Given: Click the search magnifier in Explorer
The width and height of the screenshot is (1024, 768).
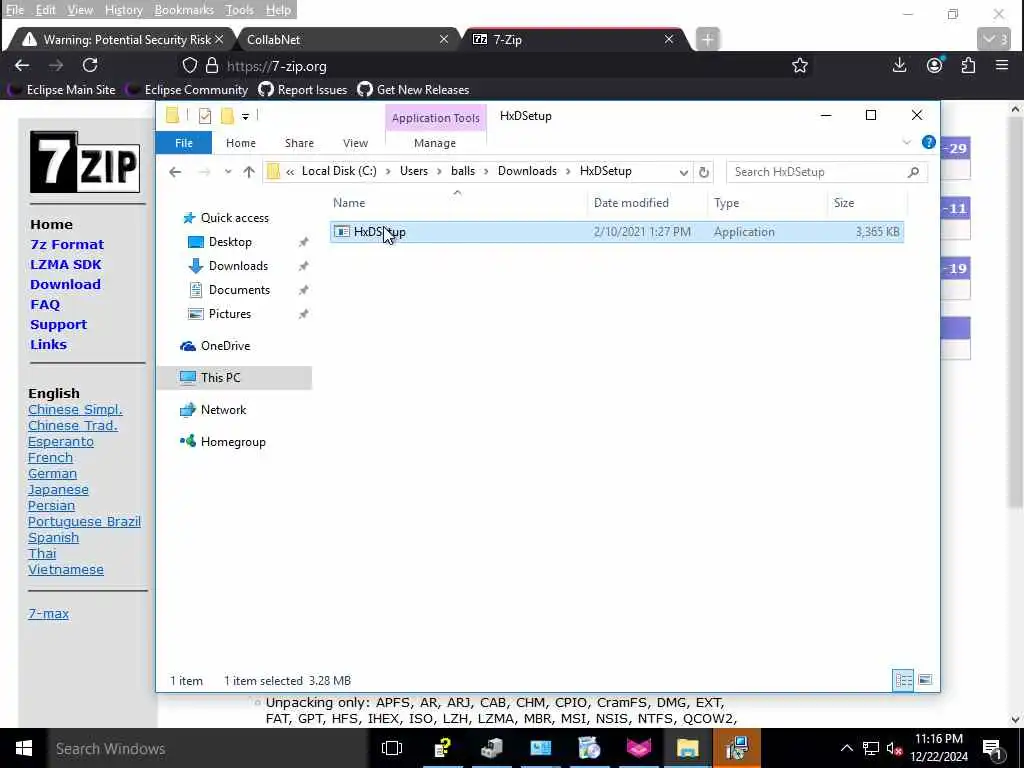Looking at the screenshot, I should tap(913, 172).
